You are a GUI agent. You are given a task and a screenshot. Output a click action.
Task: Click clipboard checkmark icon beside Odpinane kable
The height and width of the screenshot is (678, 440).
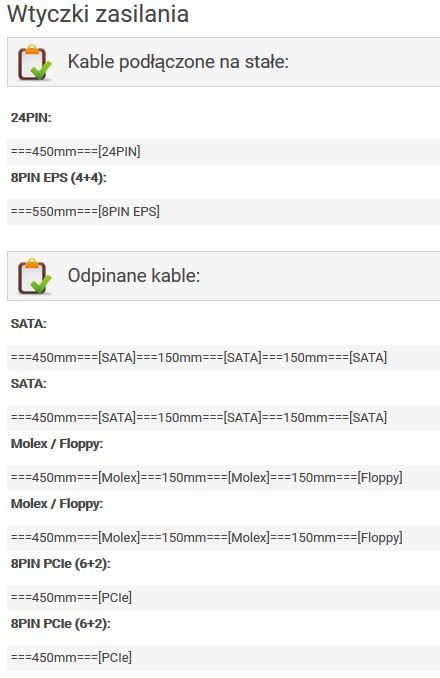tap(34, 276)
